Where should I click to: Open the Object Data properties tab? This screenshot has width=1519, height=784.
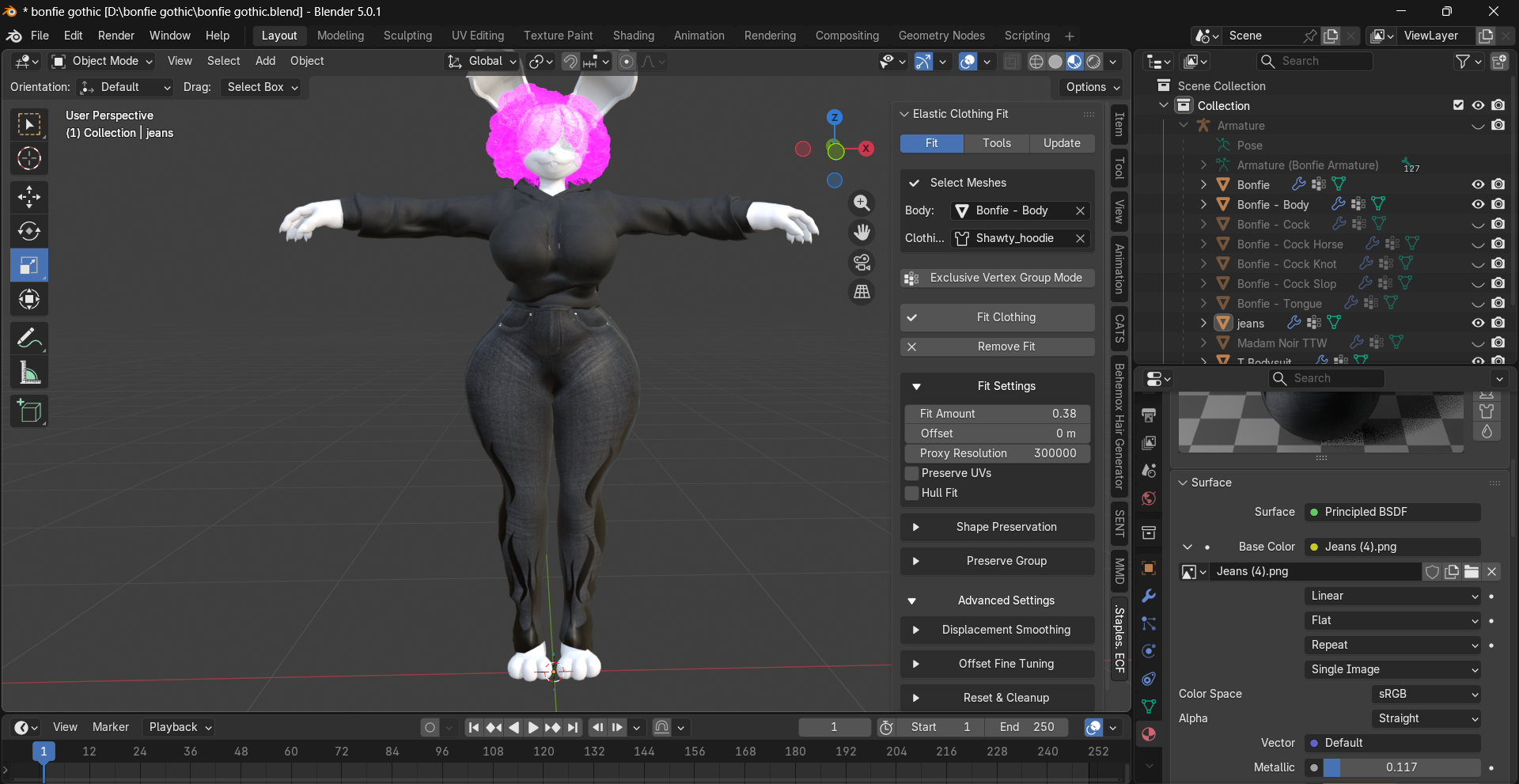tap(1149, 706)
